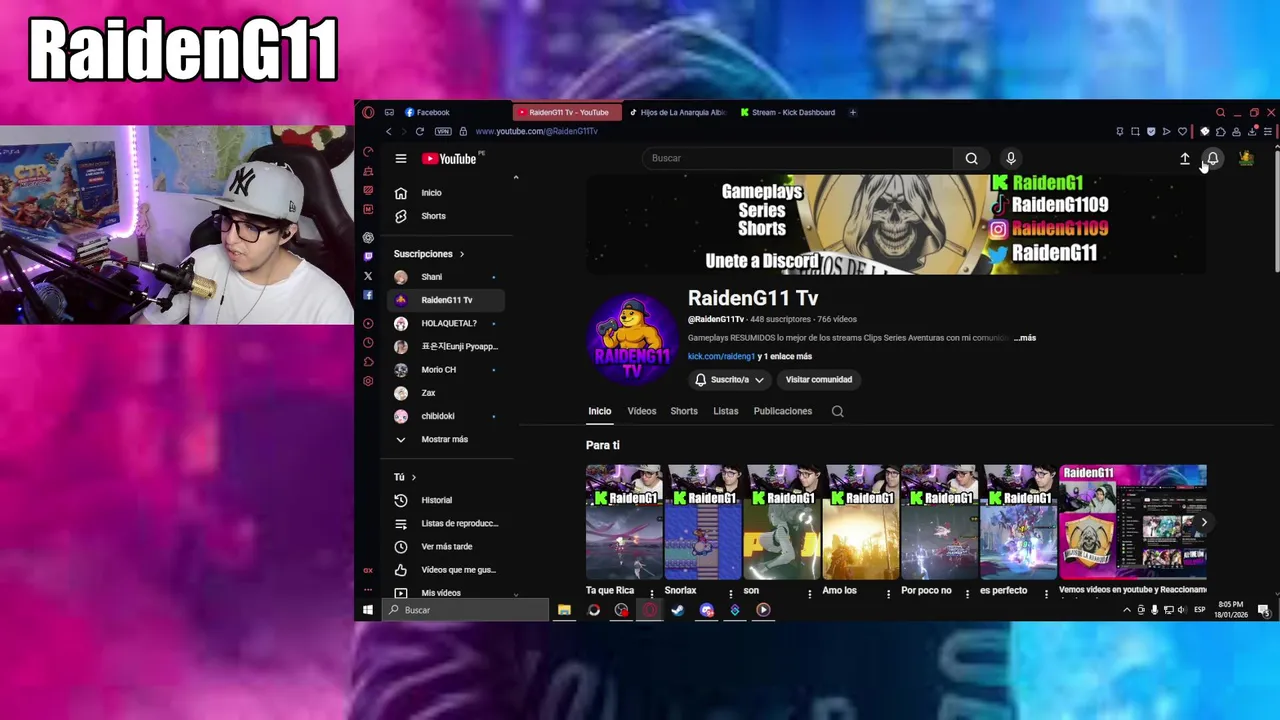Open File Explorer on the taskbar
1280x720 pixels.
564,610
